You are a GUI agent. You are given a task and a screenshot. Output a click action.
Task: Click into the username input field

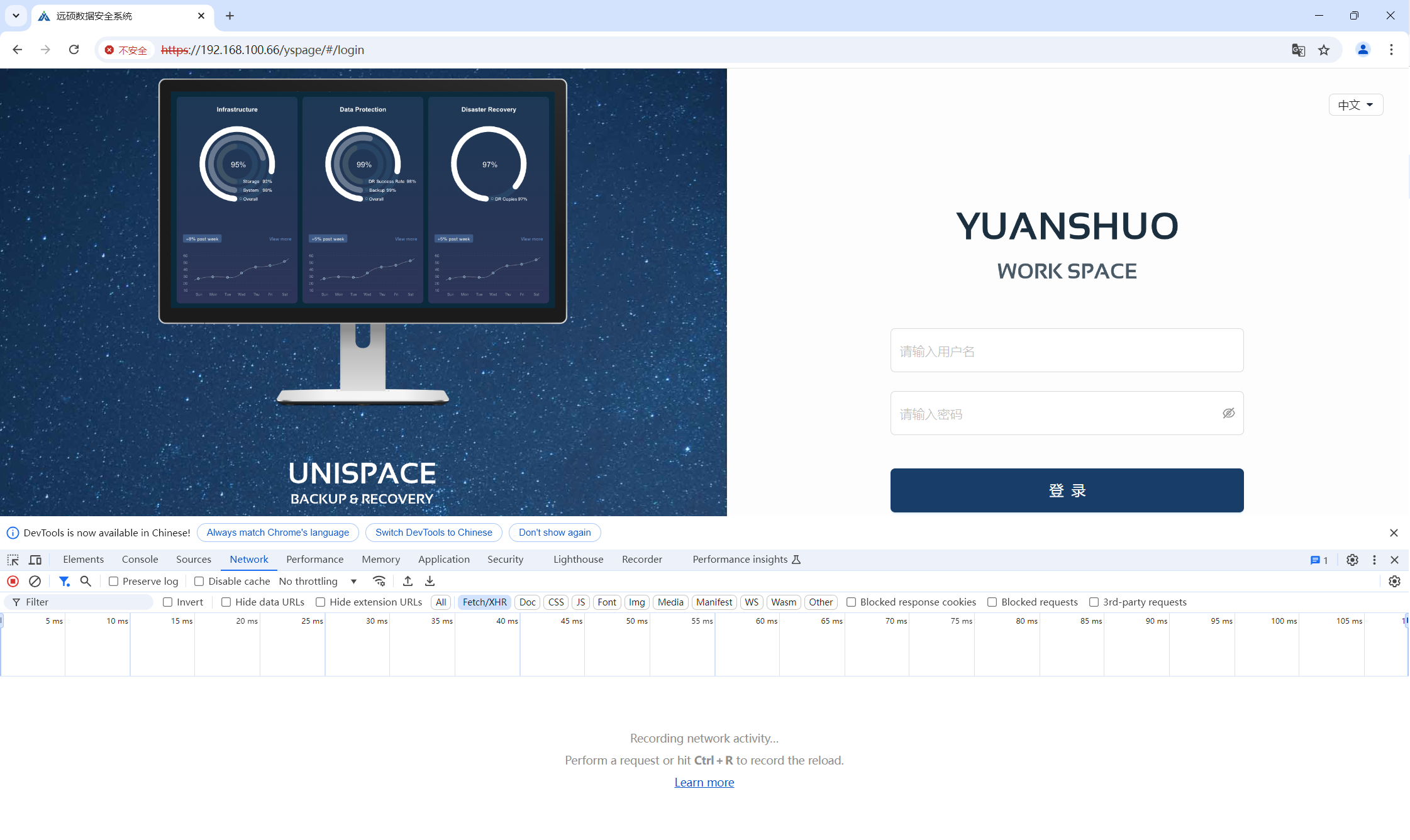pos(1067,351)
